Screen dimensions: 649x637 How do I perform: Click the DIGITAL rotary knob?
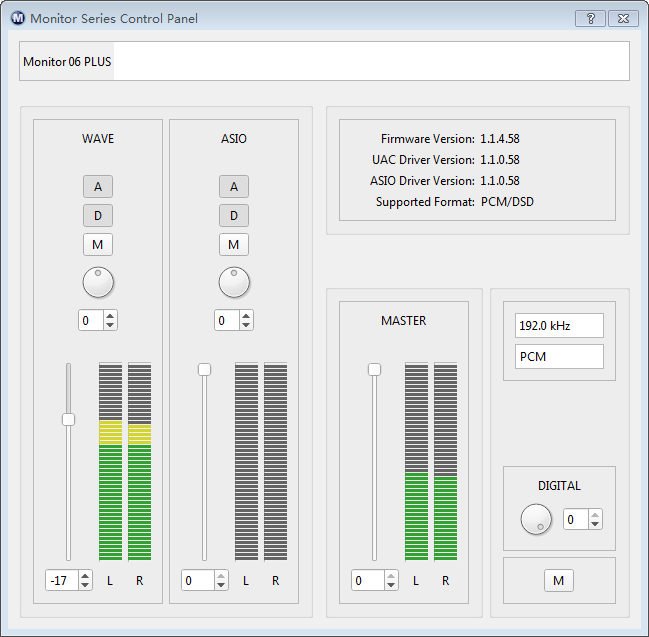536,519
